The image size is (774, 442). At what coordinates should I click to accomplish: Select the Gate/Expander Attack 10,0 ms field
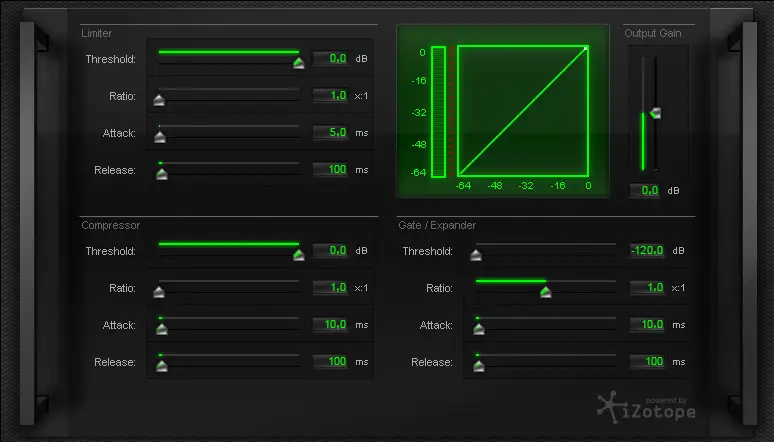pyautogui.click(x=647, y=324)
